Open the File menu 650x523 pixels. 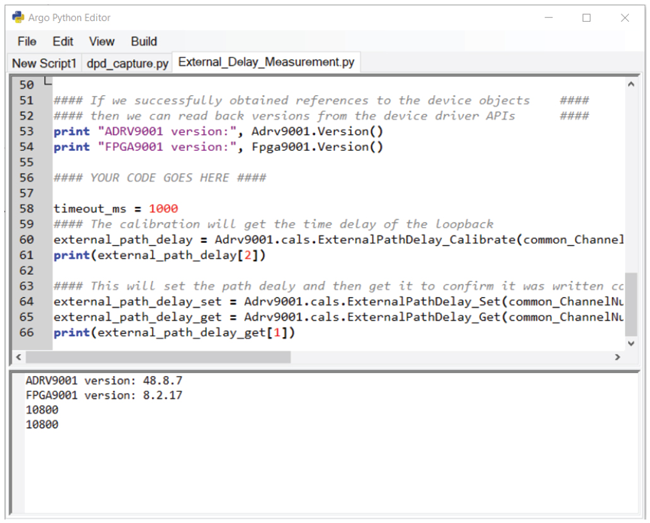(x=27, y=41)
